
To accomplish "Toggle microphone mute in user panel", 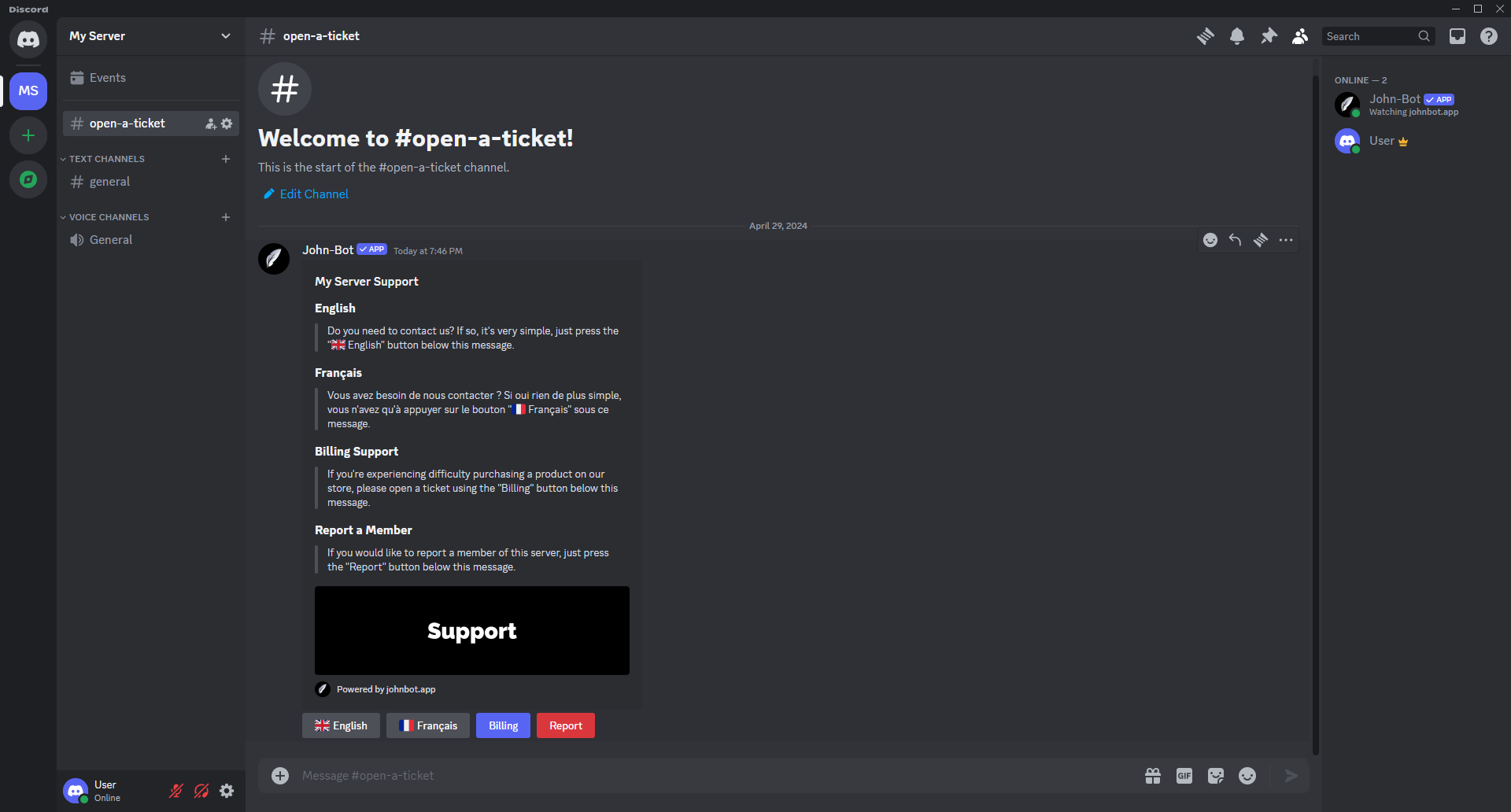I will click(x=176, y=791).
